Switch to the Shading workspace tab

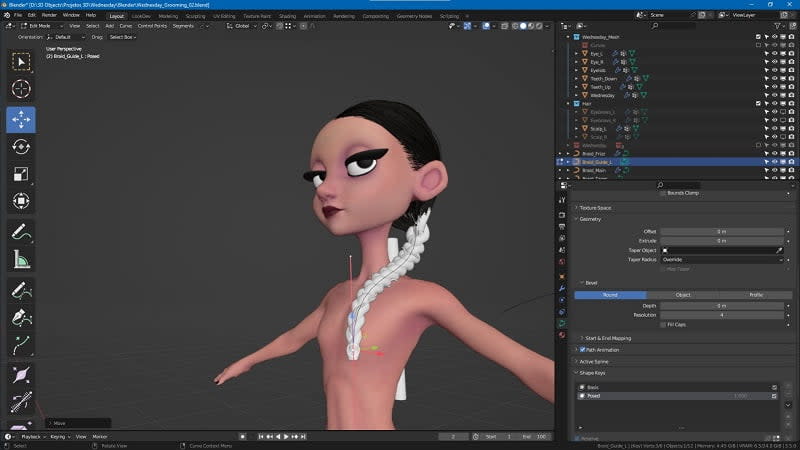287,16
